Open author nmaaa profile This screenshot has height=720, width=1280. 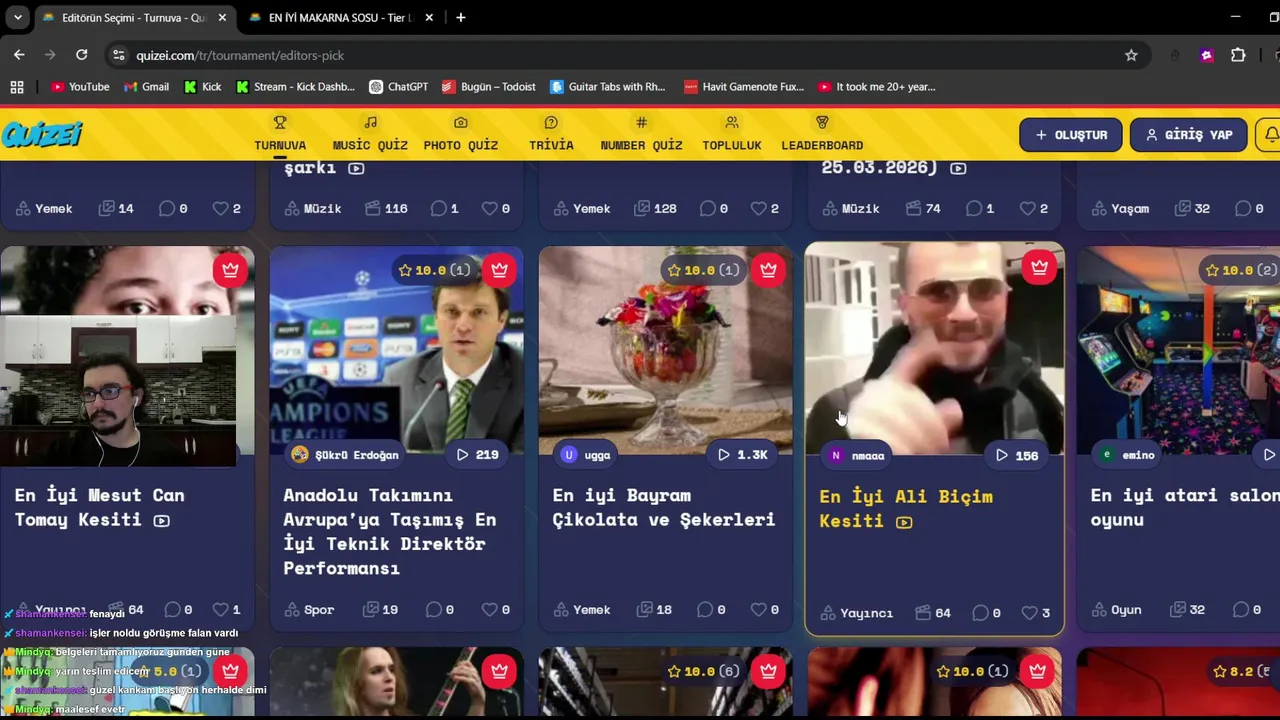coord(856,455)
